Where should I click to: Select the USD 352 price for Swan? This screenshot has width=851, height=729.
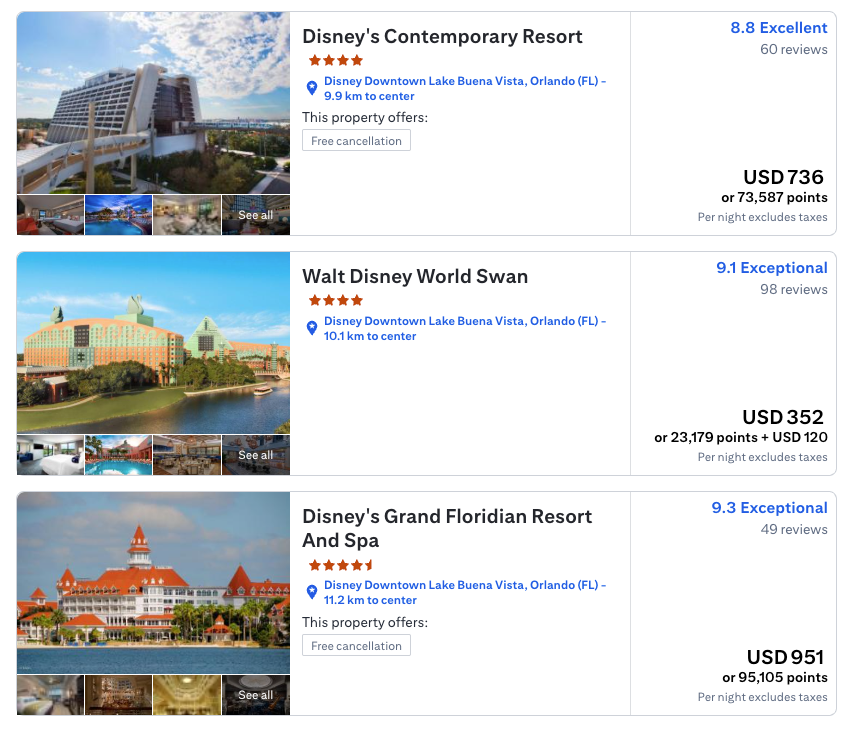coord(783,417)
